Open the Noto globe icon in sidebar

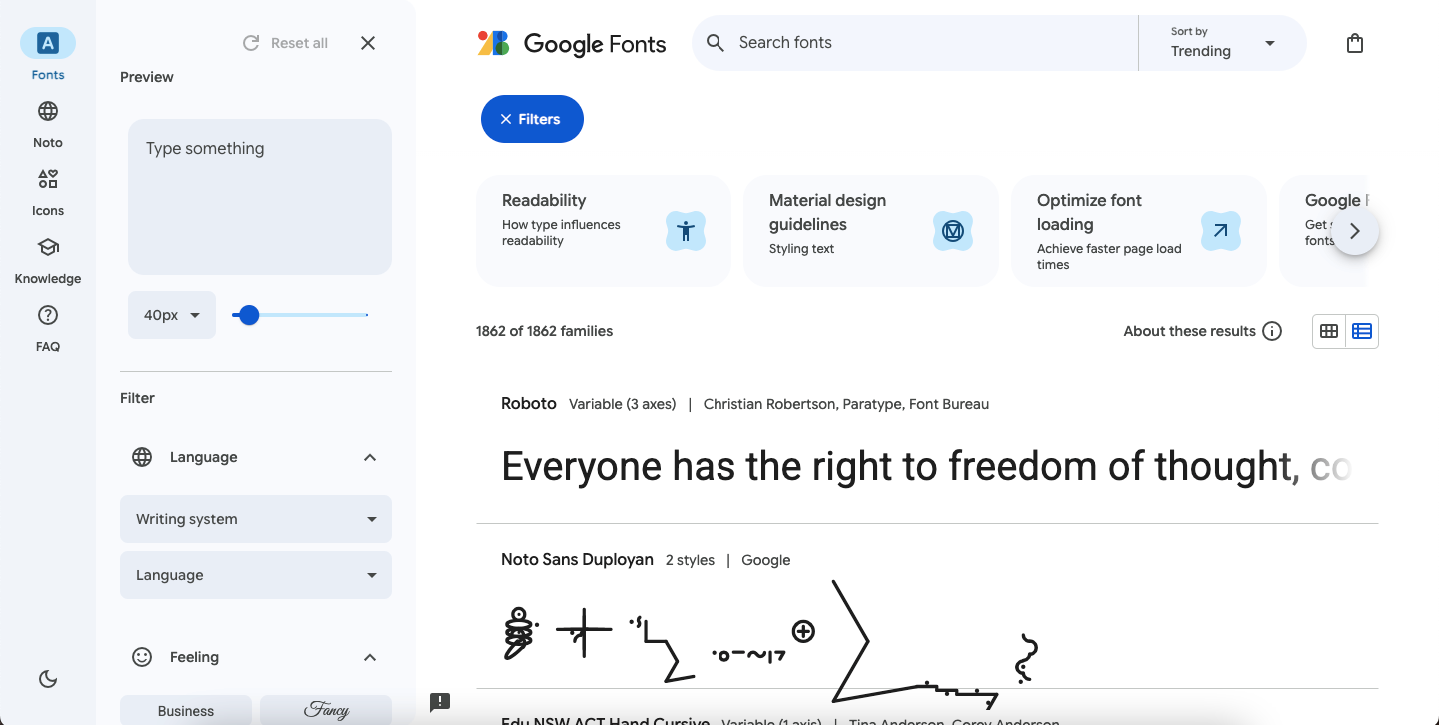point(48,111)
